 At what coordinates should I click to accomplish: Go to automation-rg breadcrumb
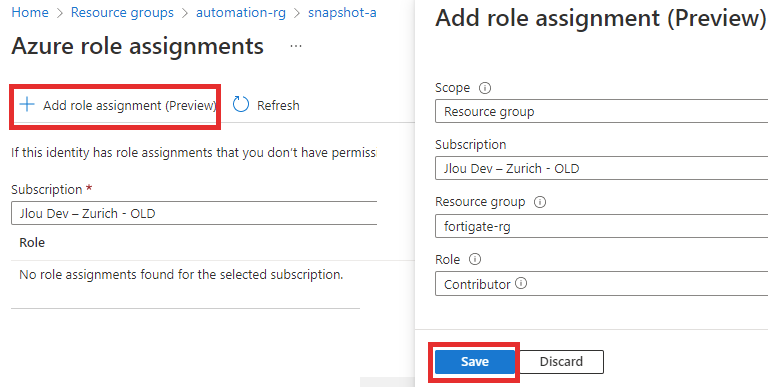(240, 13)
